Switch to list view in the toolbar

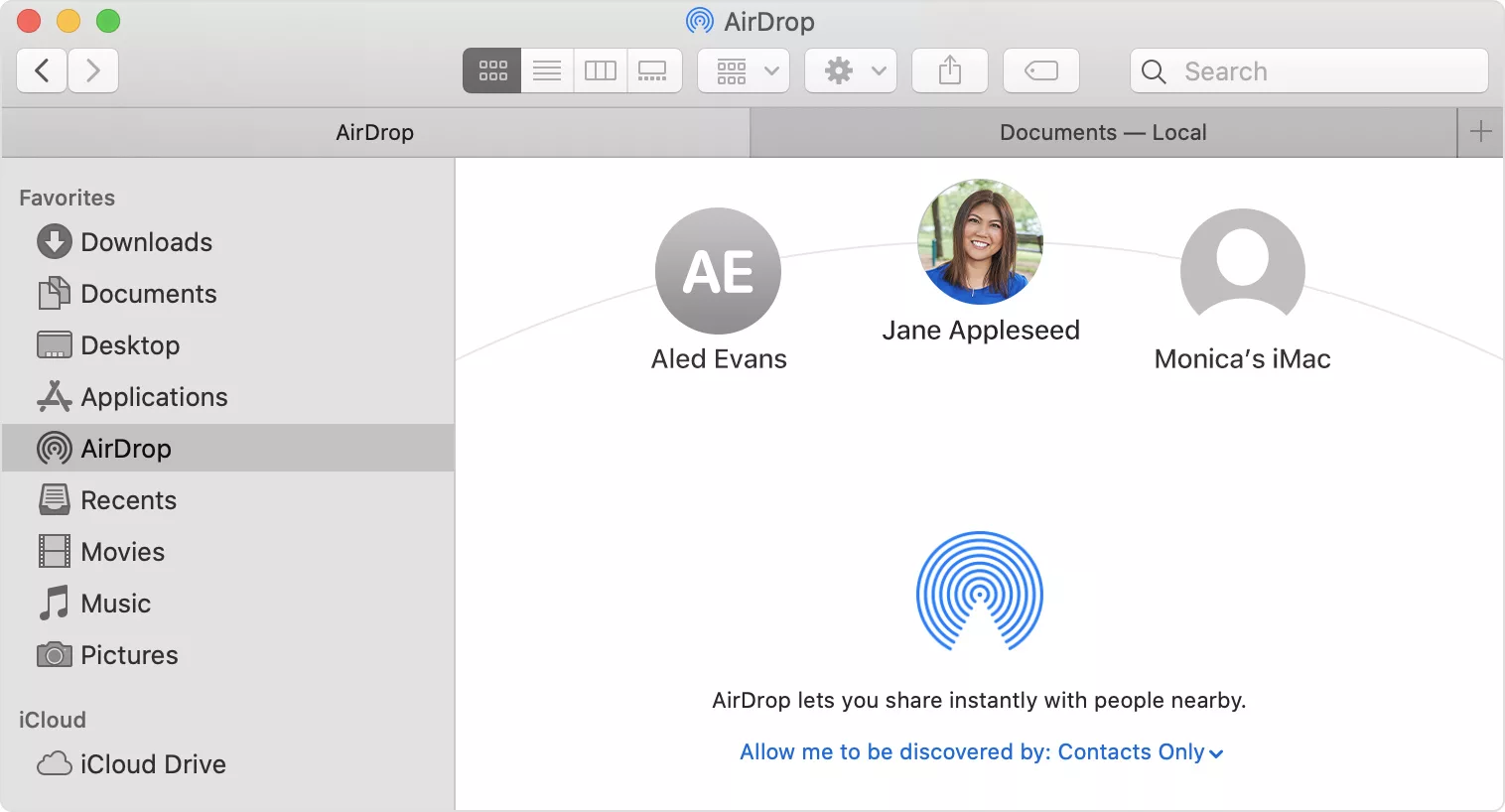click(546, 70)
